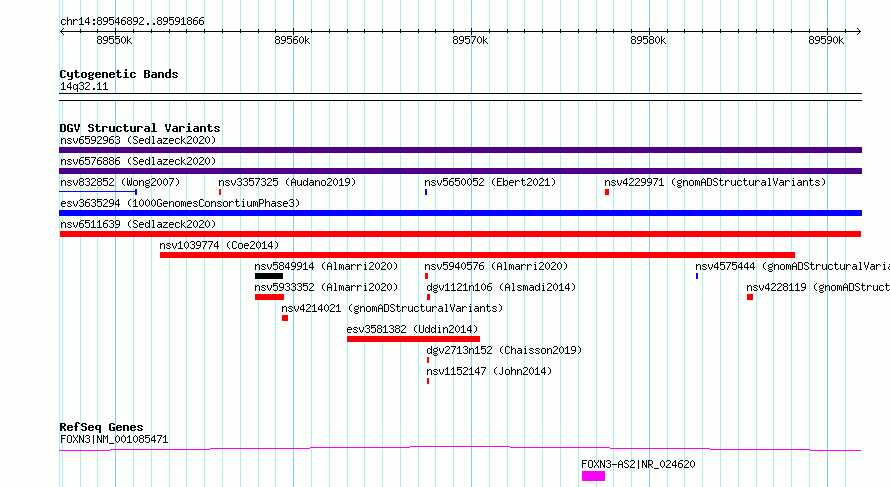Open the nsv1039774 (Coe2014) label
890x487 pixels.
click(x=219, y=245)
